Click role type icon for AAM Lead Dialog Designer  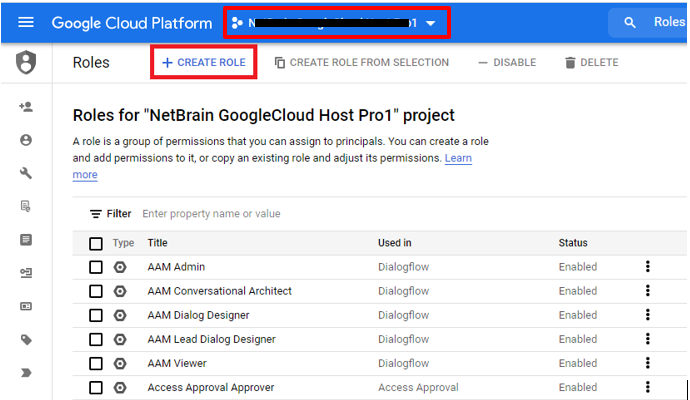(x=120, y=339)
